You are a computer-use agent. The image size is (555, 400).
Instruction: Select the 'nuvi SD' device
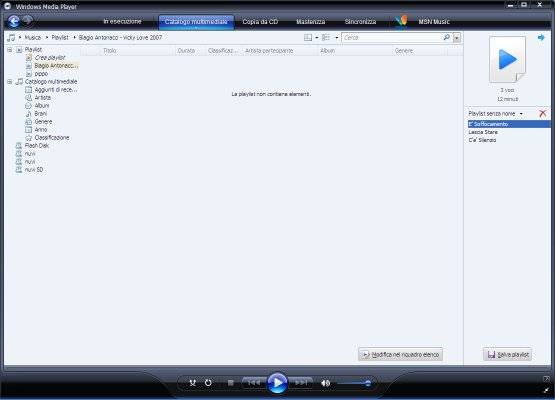(34, 170)
